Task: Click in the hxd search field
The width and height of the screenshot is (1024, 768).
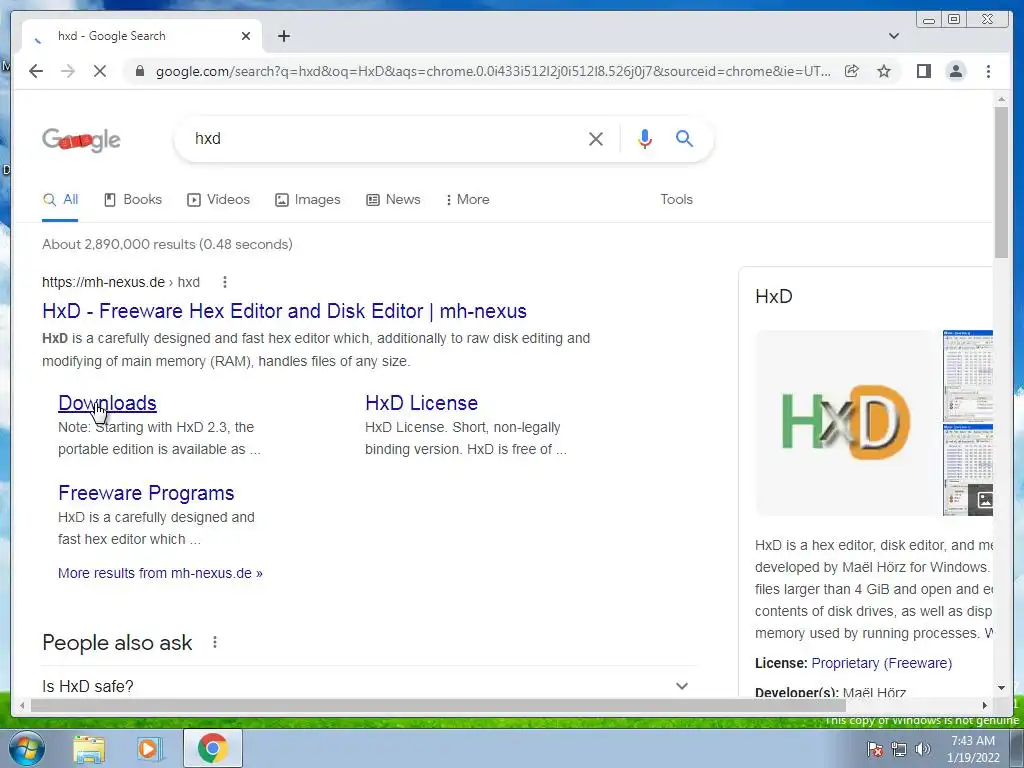Action: point(385,138)
